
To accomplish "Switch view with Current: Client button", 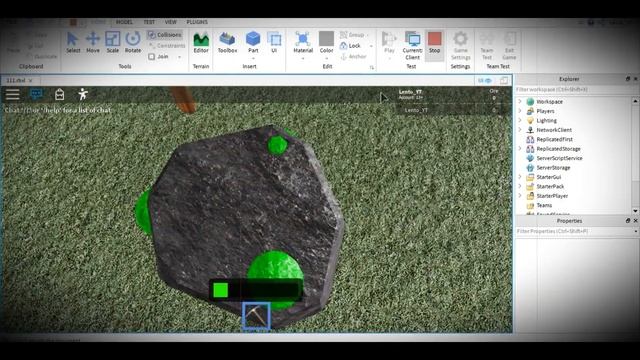I will coord(412,46).
